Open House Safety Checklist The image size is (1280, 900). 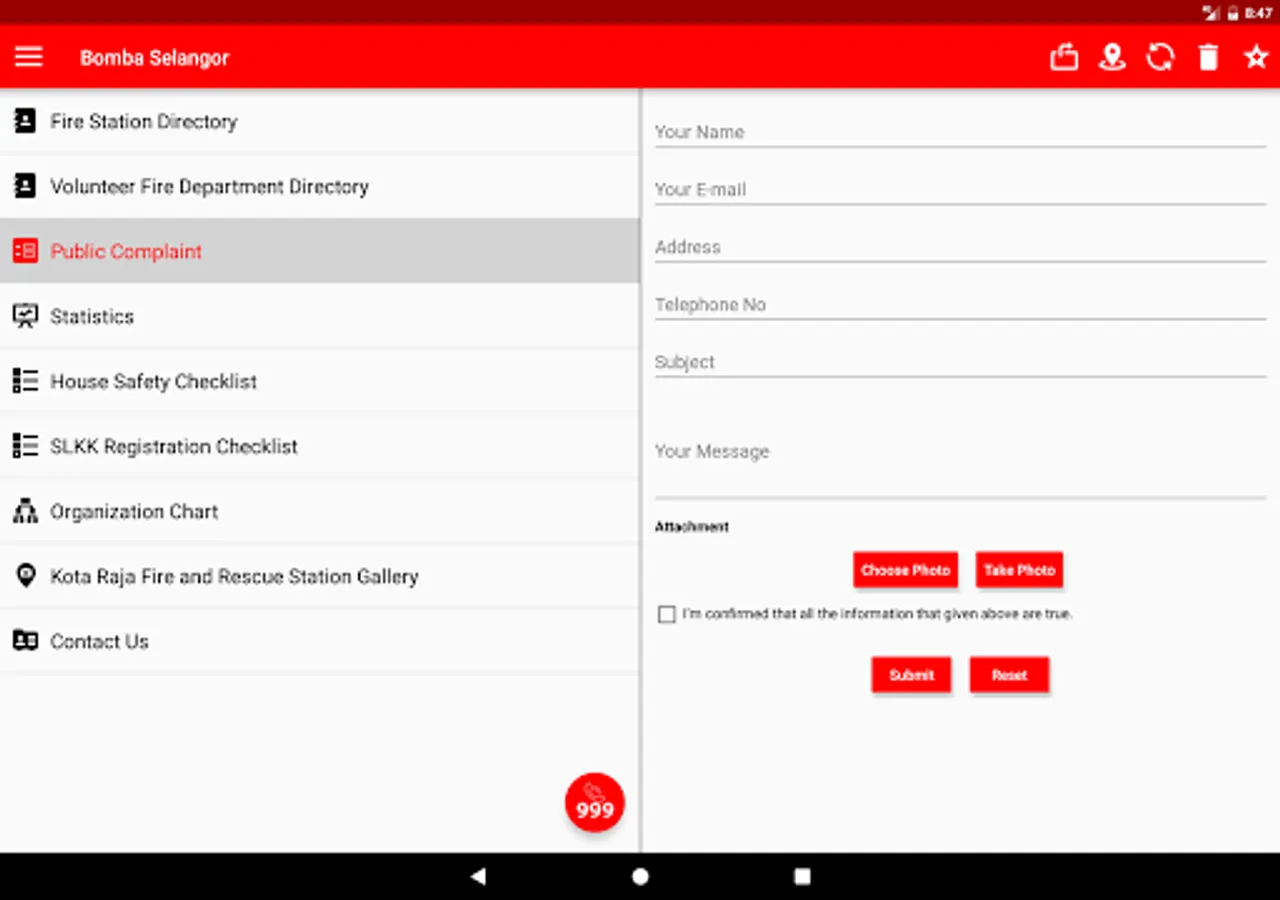coord(320,381)
